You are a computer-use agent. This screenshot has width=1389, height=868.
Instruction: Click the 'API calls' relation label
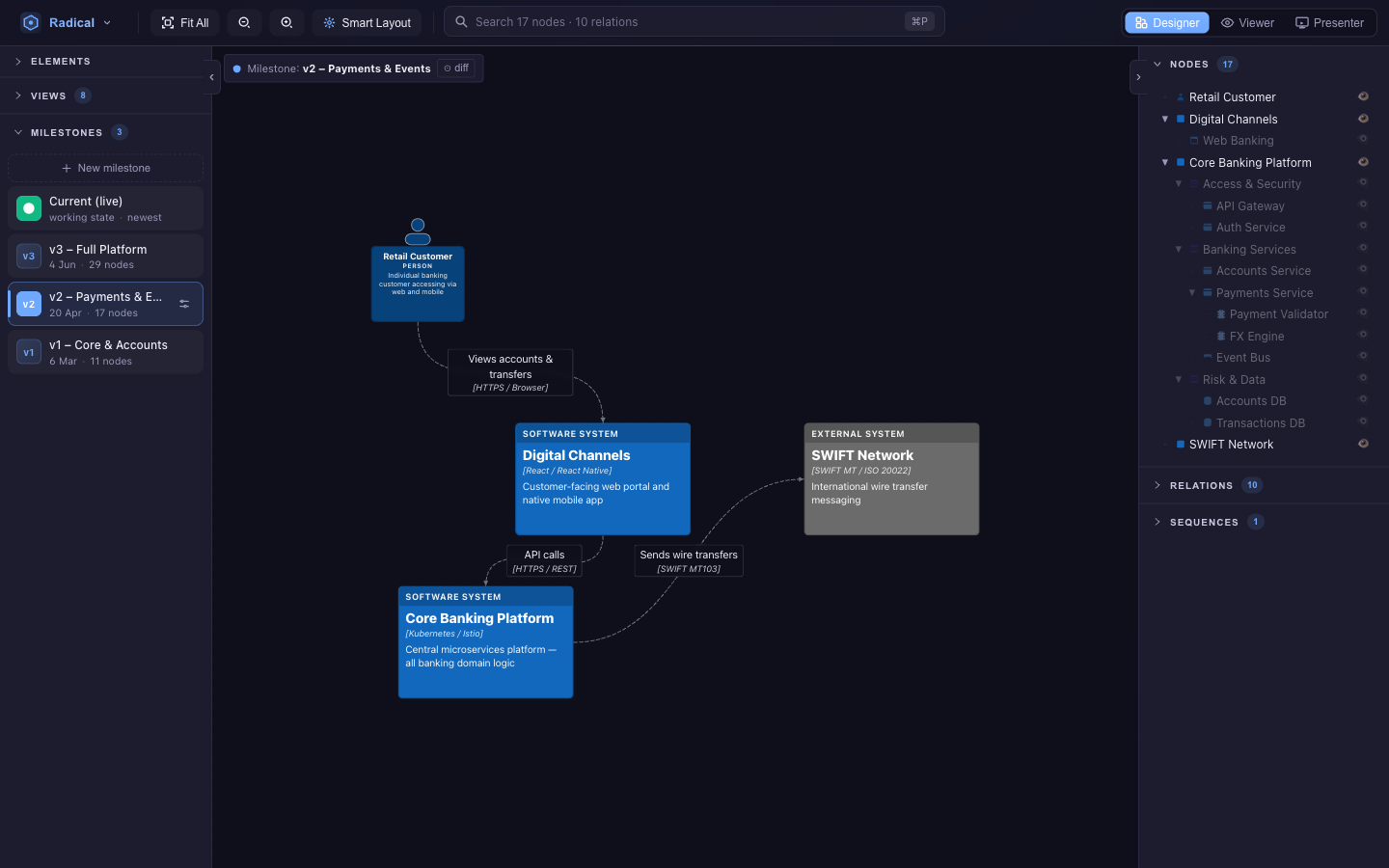coord(544,560)
